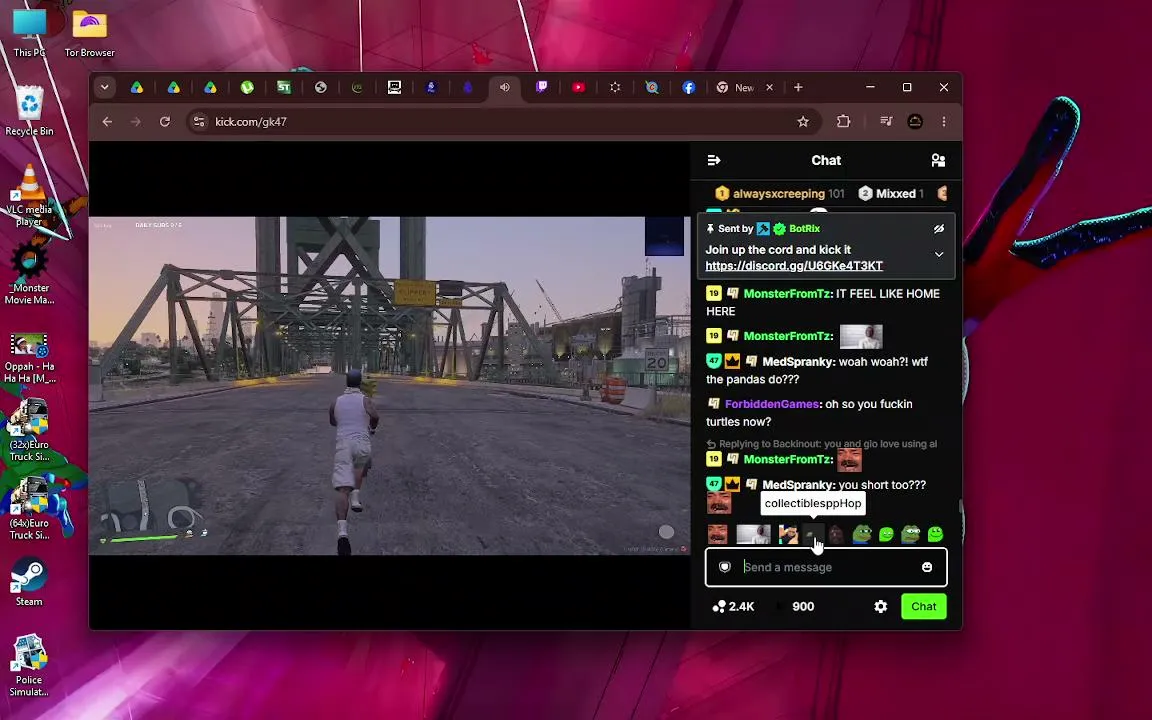This screenshot has height=720, width=1152.
Task: Click the 'Replying to Backinout' reply line
Action: pyautogui.click(x=821, y=444)
